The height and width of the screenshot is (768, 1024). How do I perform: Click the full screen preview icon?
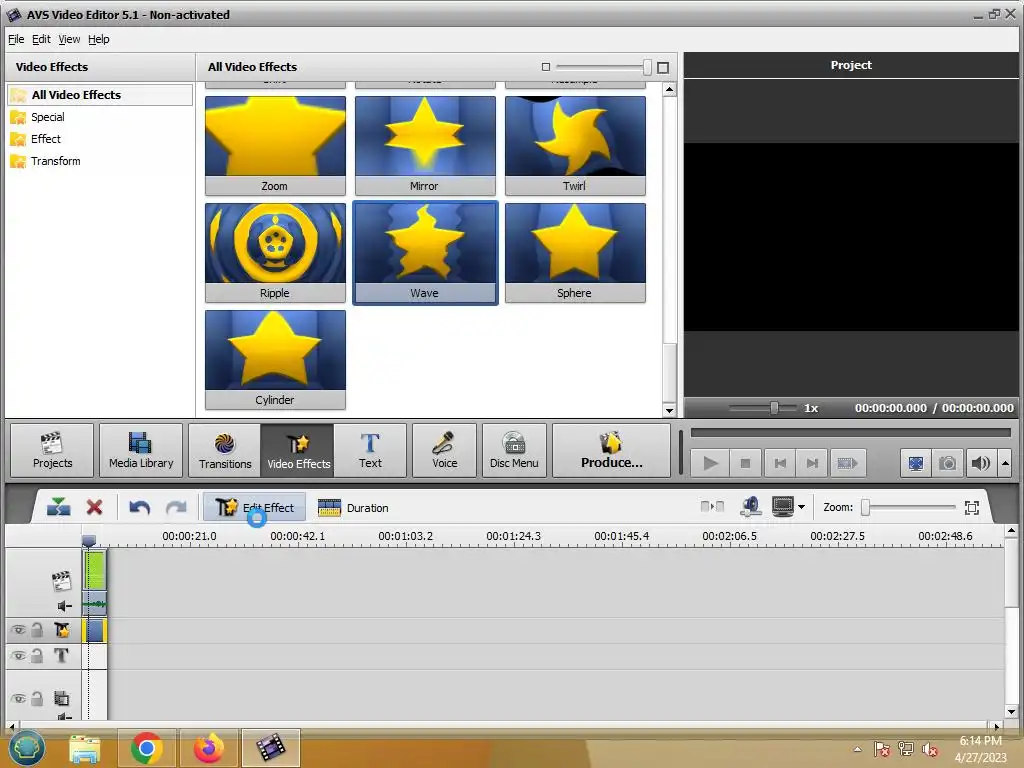pos(916,464)
